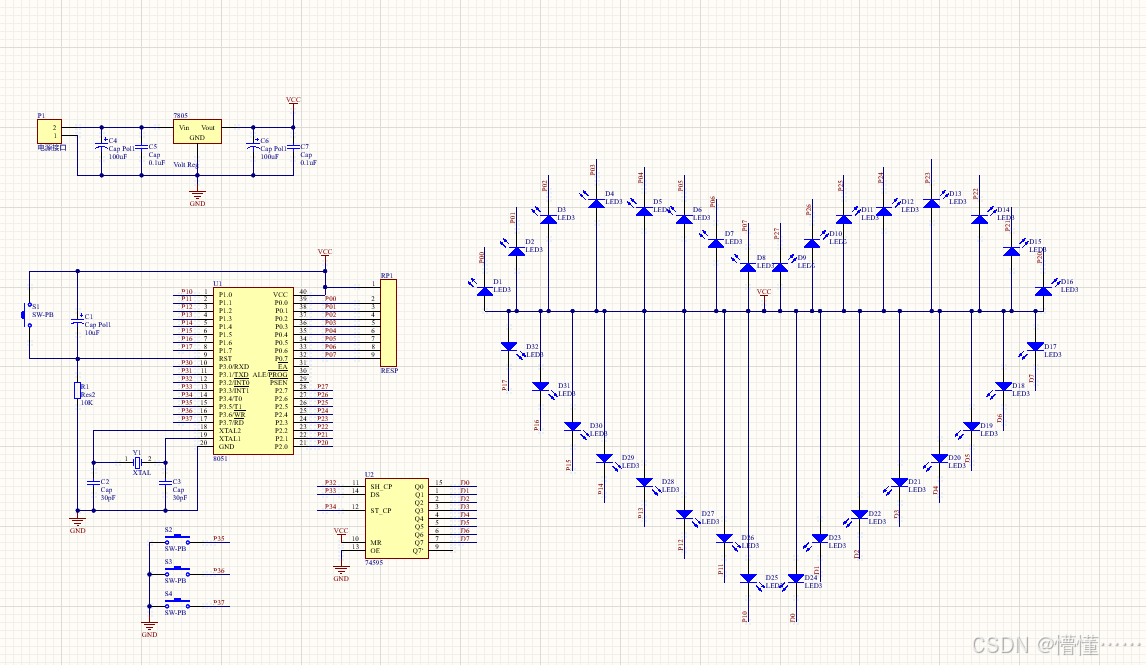Select the C1 10uF polarized capacitor symbol

point(77,322)
